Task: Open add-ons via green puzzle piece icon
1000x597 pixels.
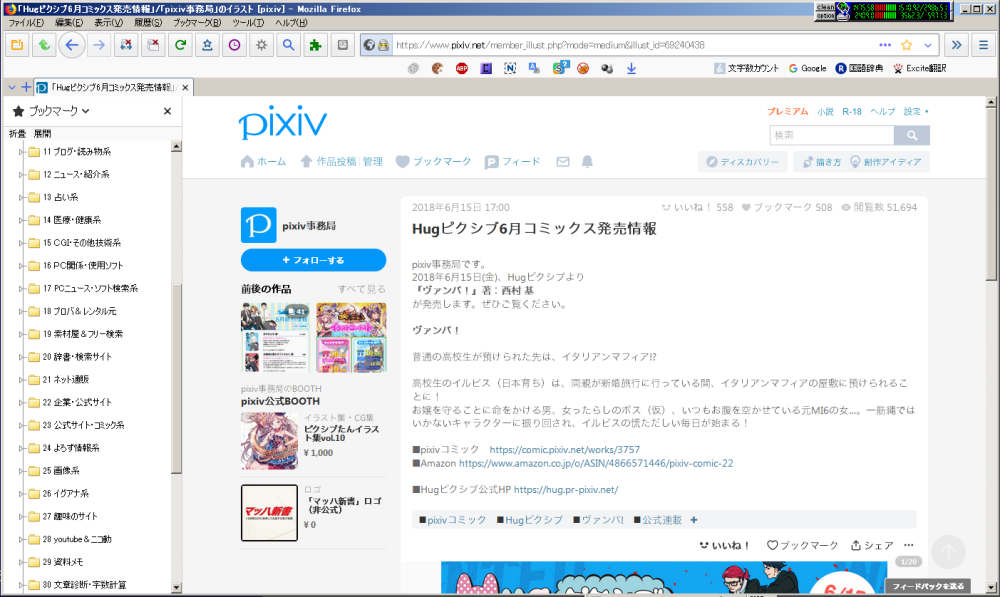Action: [316, 45]
